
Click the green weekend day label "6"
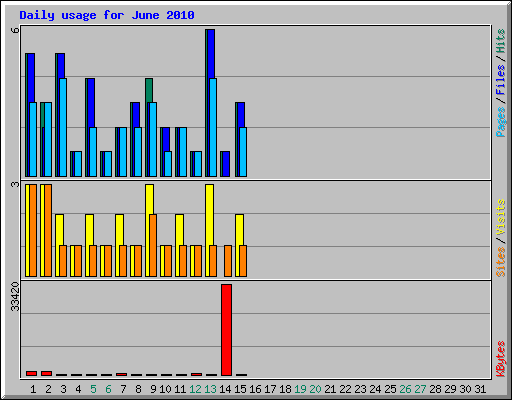pos(108,389)
